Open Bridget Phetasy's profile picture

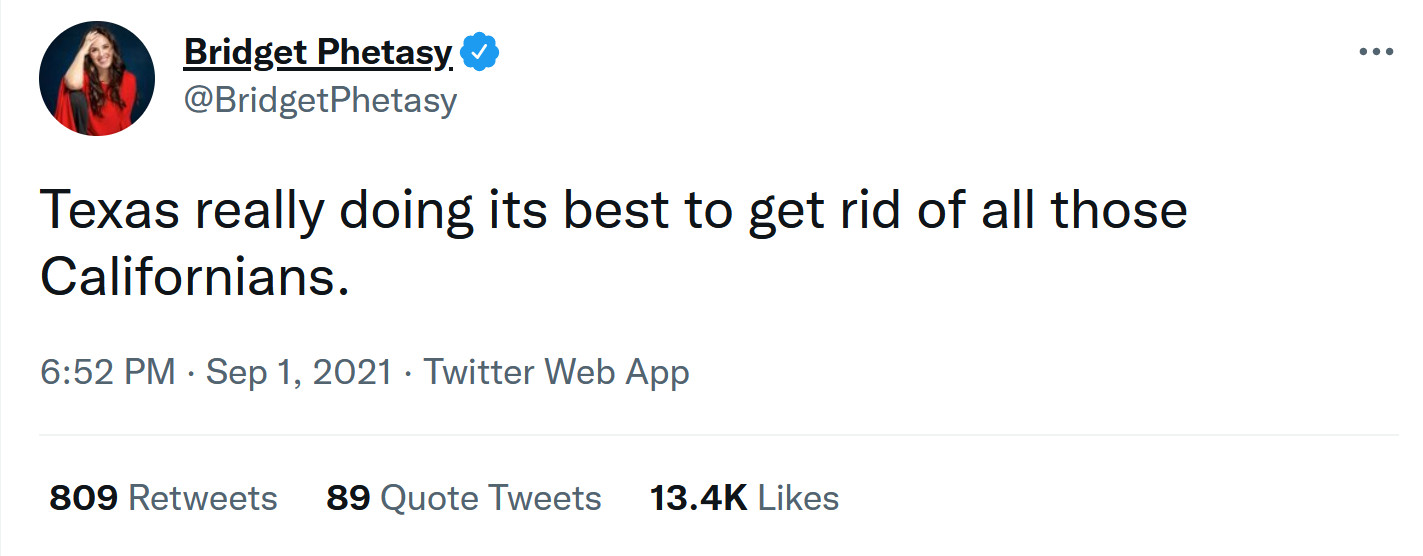pyautogui.click(x=97, y=79)
